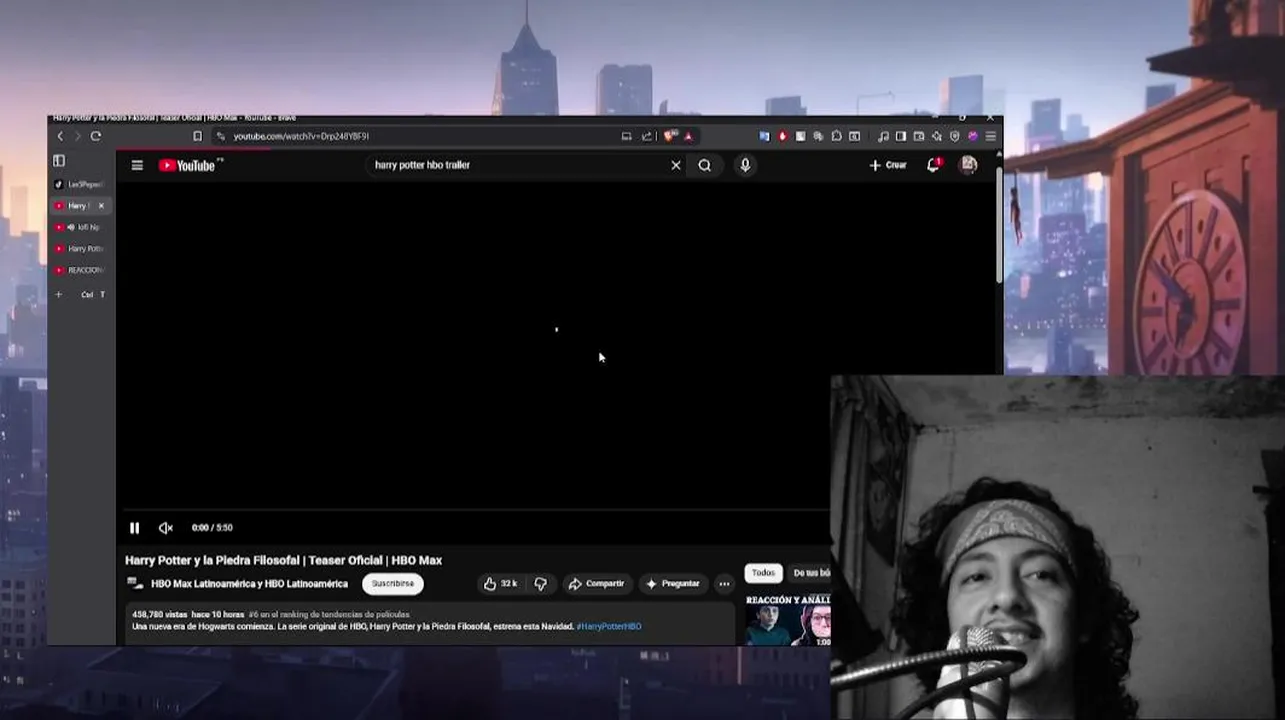This screenshot has height=720, width=1285.
Task: Open the browser main menu hamburger
Action: tap(991, 136)
